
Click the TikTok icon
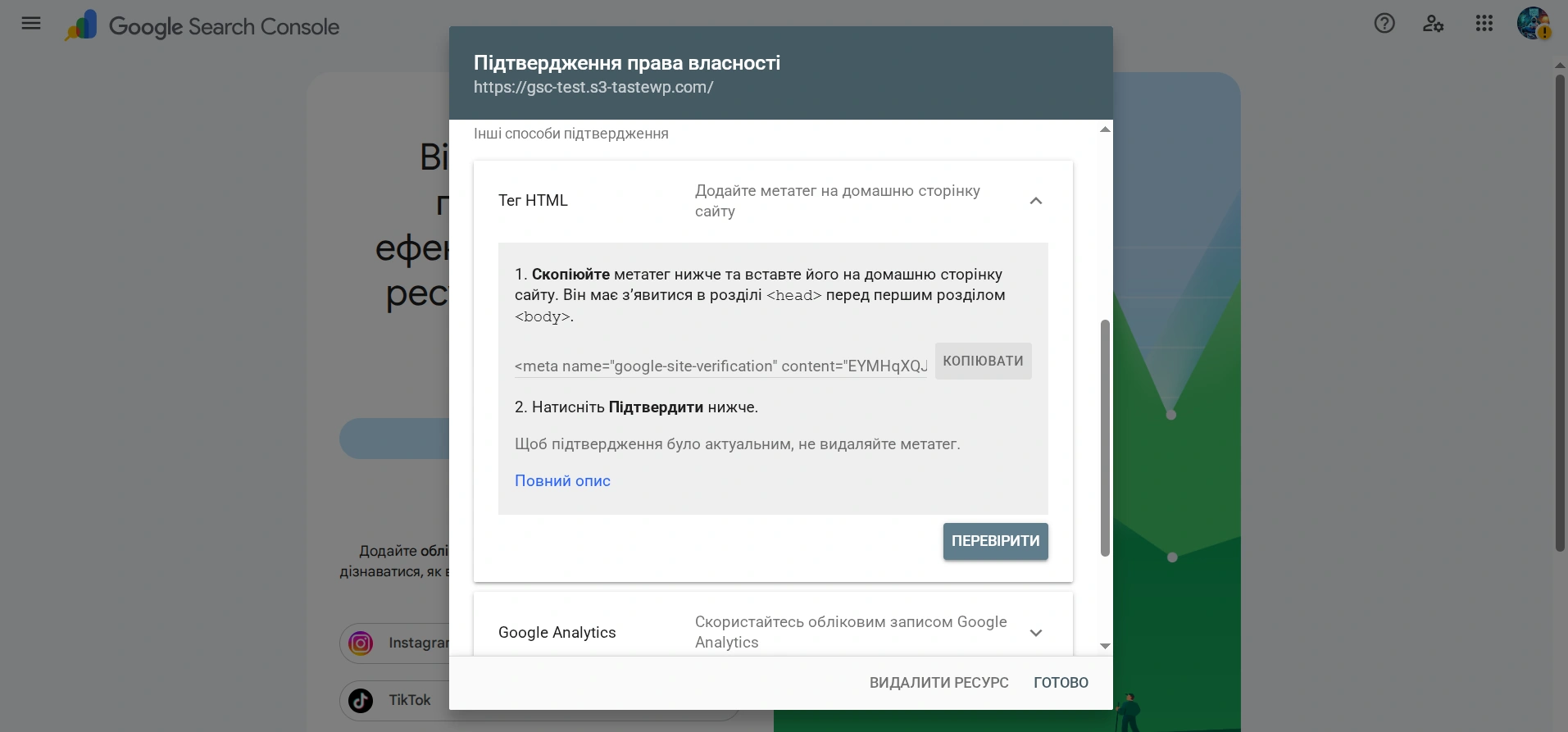pyautogui.click(x=361, y=700)
